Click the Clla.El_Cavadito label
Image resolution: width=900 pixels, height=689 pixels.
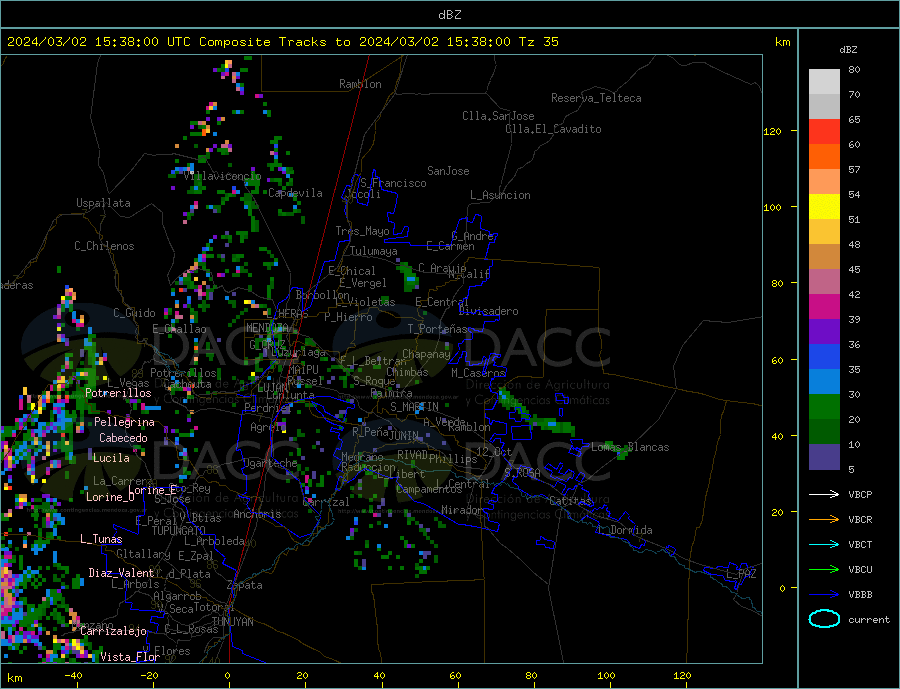click(x=553, y=129)
